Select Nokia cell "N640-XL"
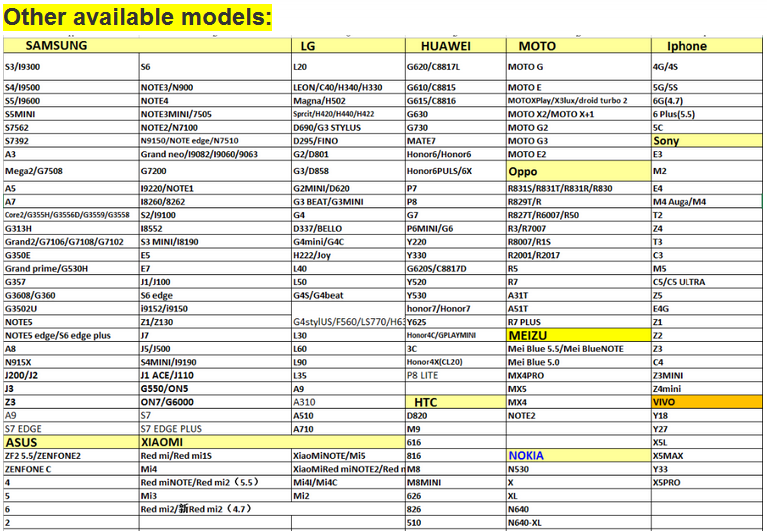The image size is (767, 532). [x=579, y=523]
